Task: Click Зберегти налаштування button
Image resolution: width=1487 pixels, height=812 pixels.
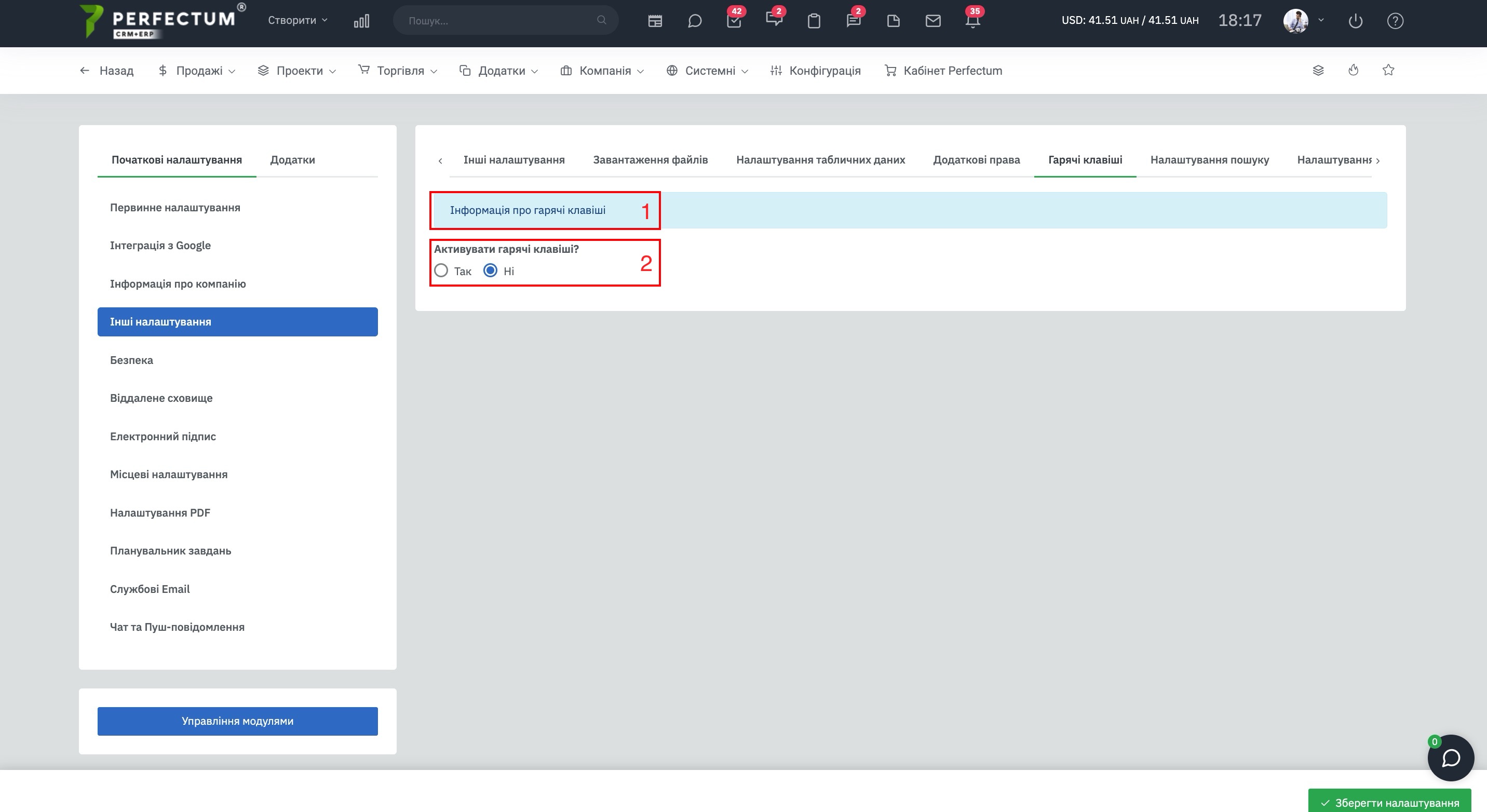Action: point(1389,802)
